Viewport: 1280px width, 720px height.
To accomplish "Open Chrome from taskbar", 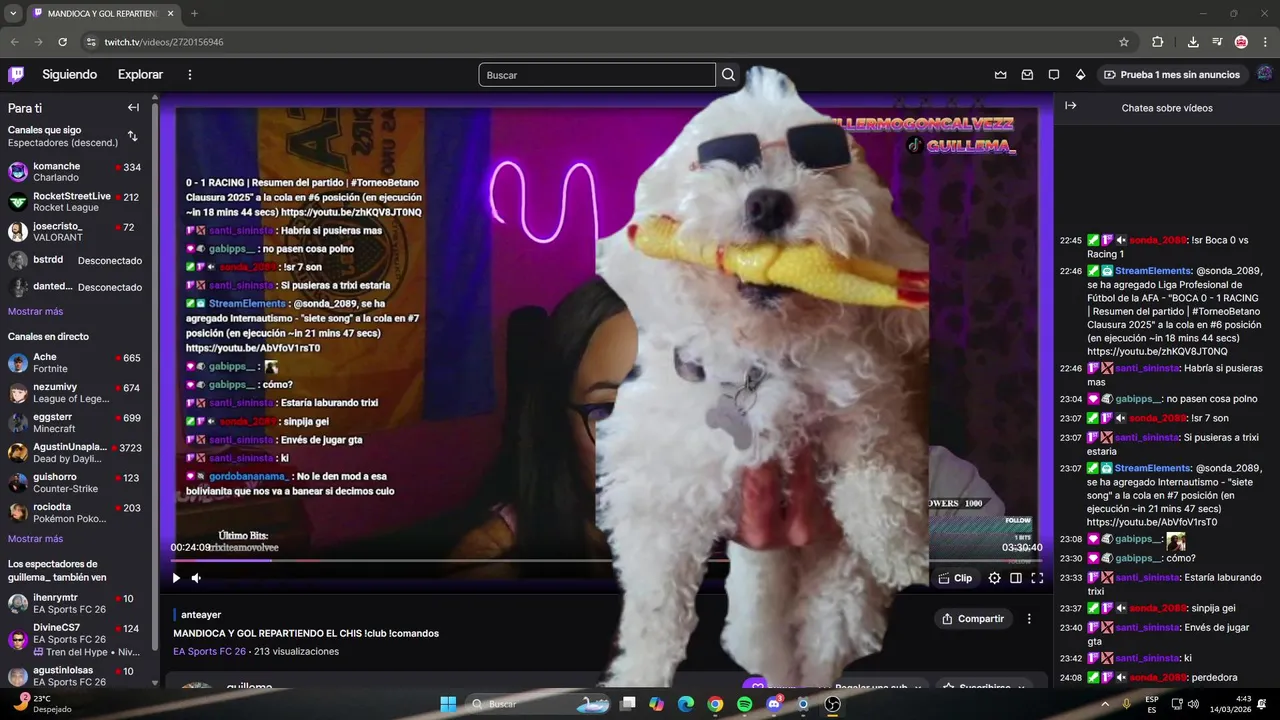I will point(715,704).
